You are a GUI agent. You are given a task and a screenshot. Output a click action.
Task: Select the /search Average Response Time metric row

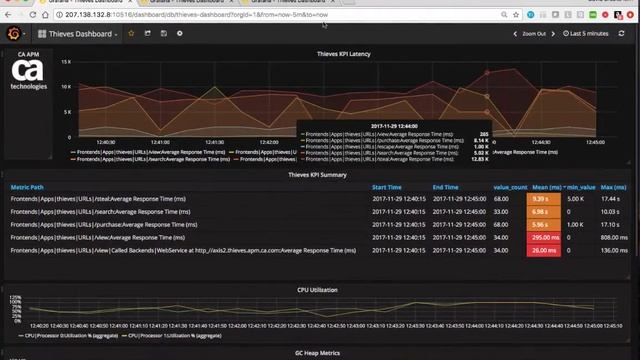pos(318,212)
